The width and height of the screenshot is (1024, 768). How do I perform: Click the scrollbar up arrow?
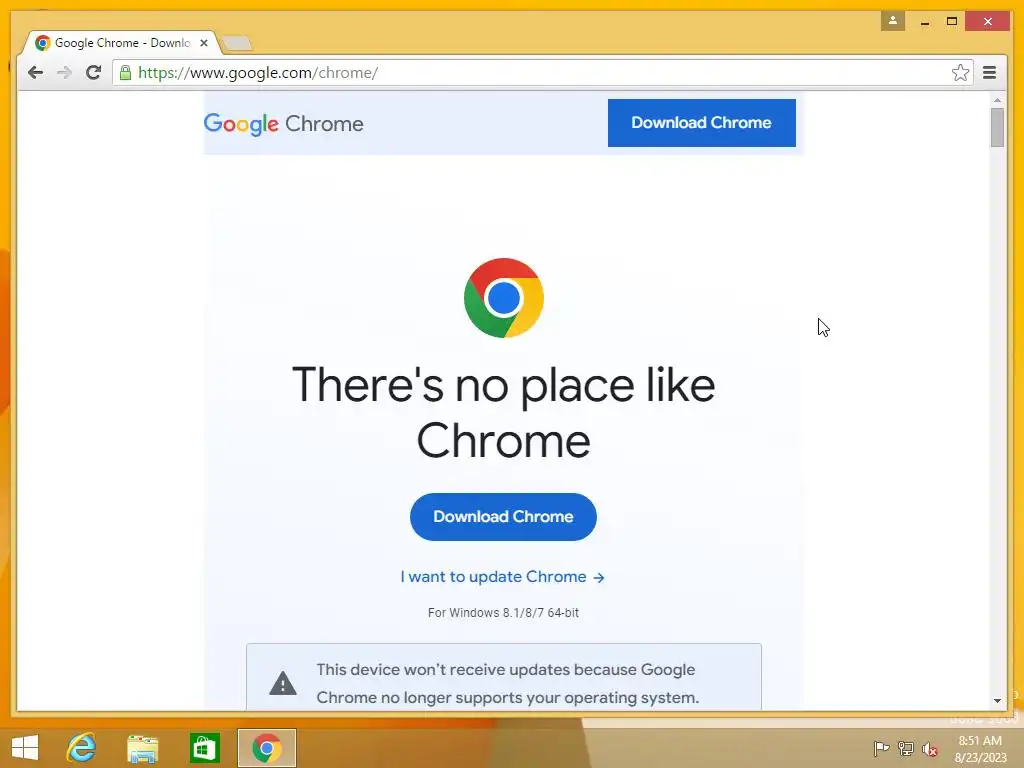click(997, 100)
